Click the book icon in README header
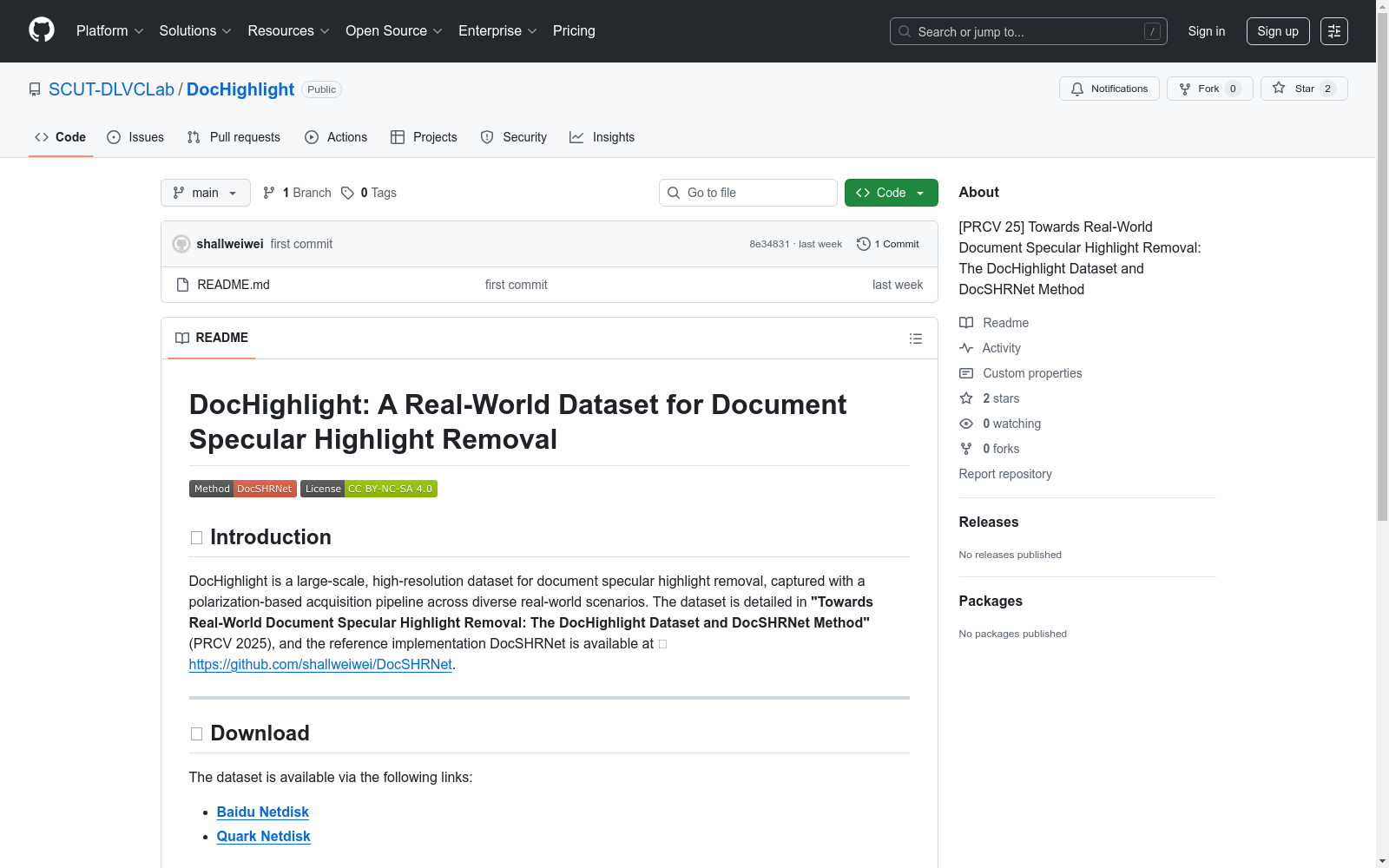Image resolution: width=1389 pixels, height=868 pixels. tap(182, 339)
